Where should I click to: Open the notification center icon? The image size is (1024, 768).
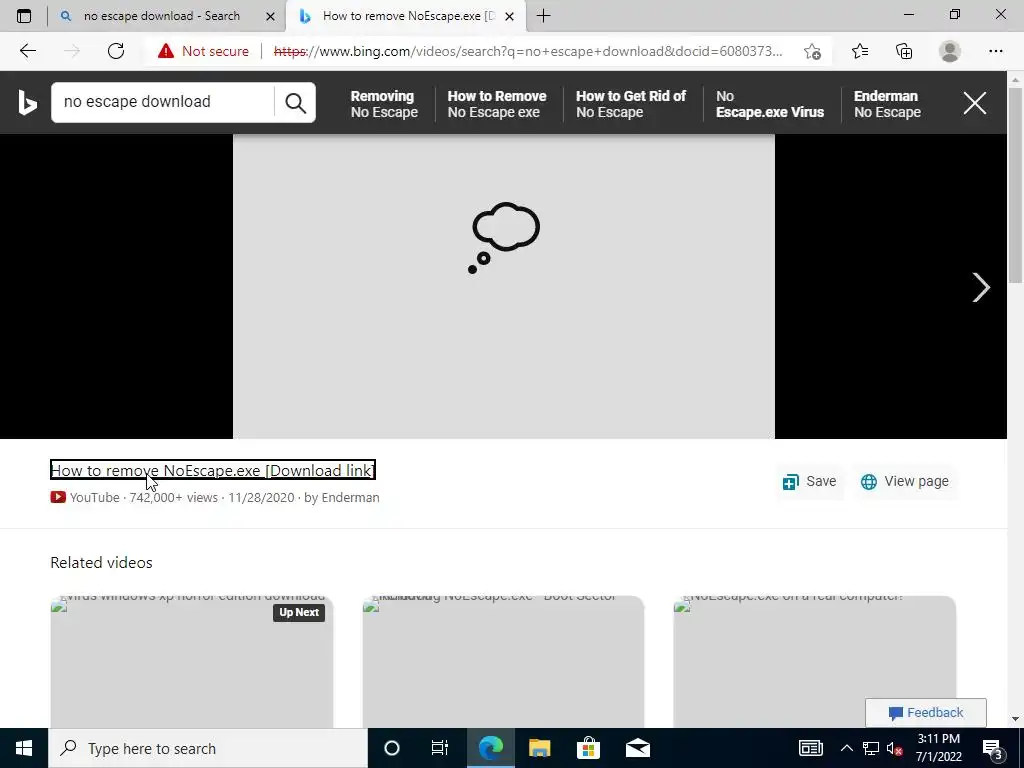(x=993, y=748)
